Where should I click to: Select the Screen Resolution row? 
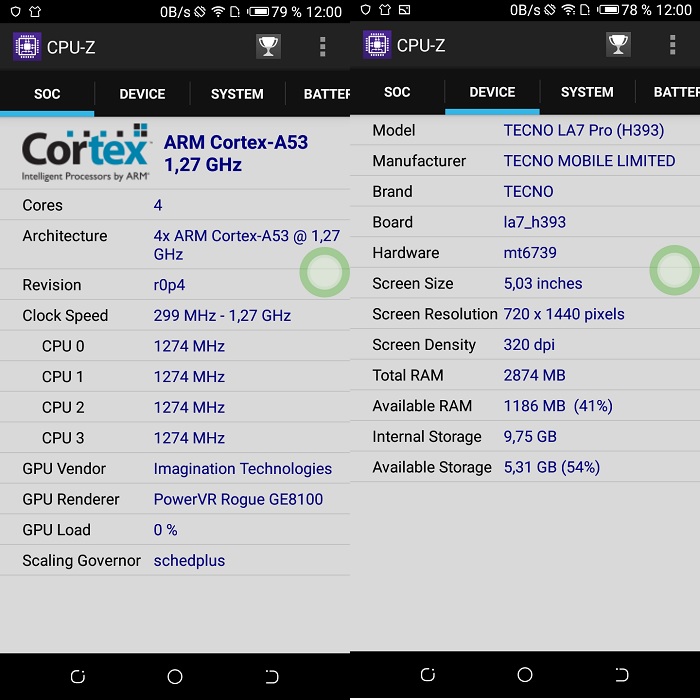[525, 314]
